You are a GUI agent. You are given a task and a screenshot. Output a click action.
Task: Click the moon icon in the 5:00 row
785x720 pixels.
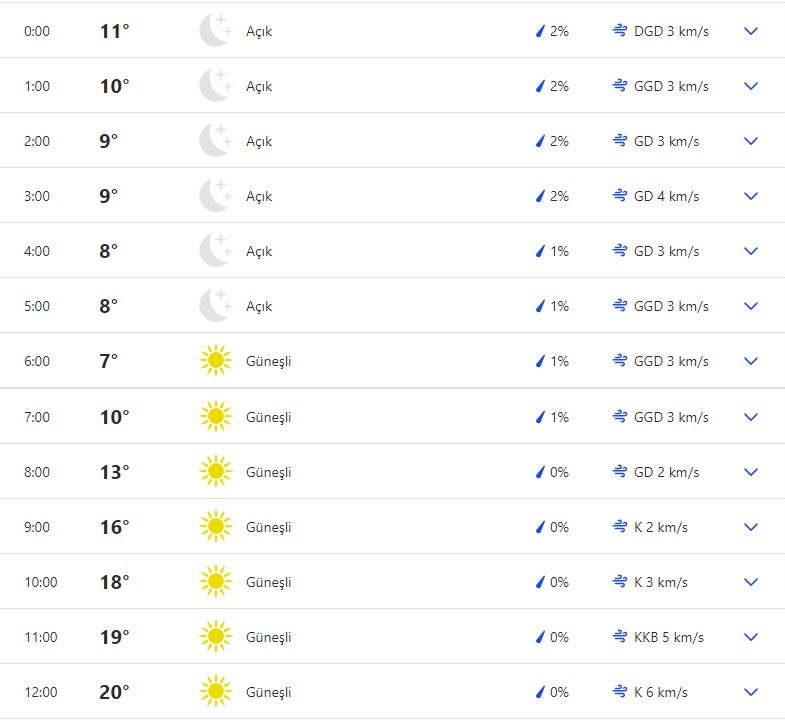click(x=215, y=306)
